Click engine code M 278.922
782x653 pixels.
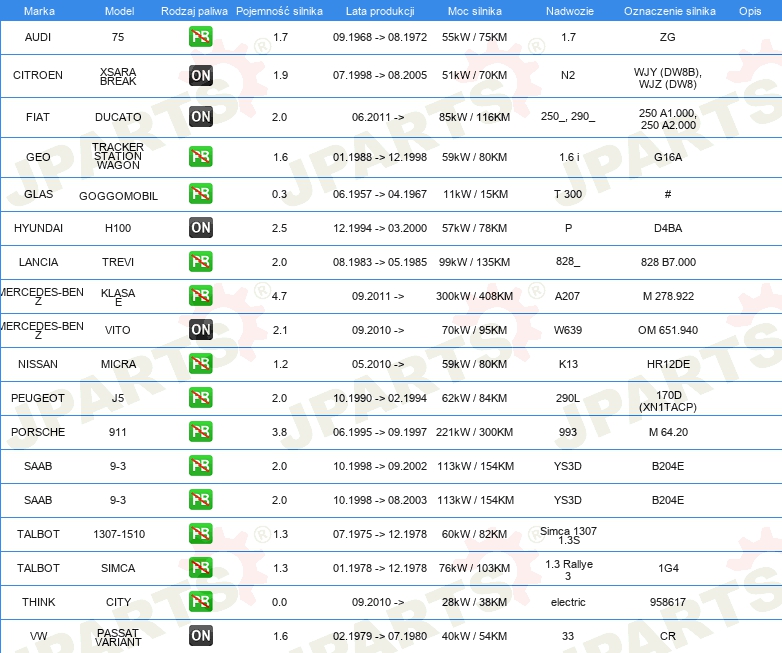pyautogui.click(x=668, y=296)
